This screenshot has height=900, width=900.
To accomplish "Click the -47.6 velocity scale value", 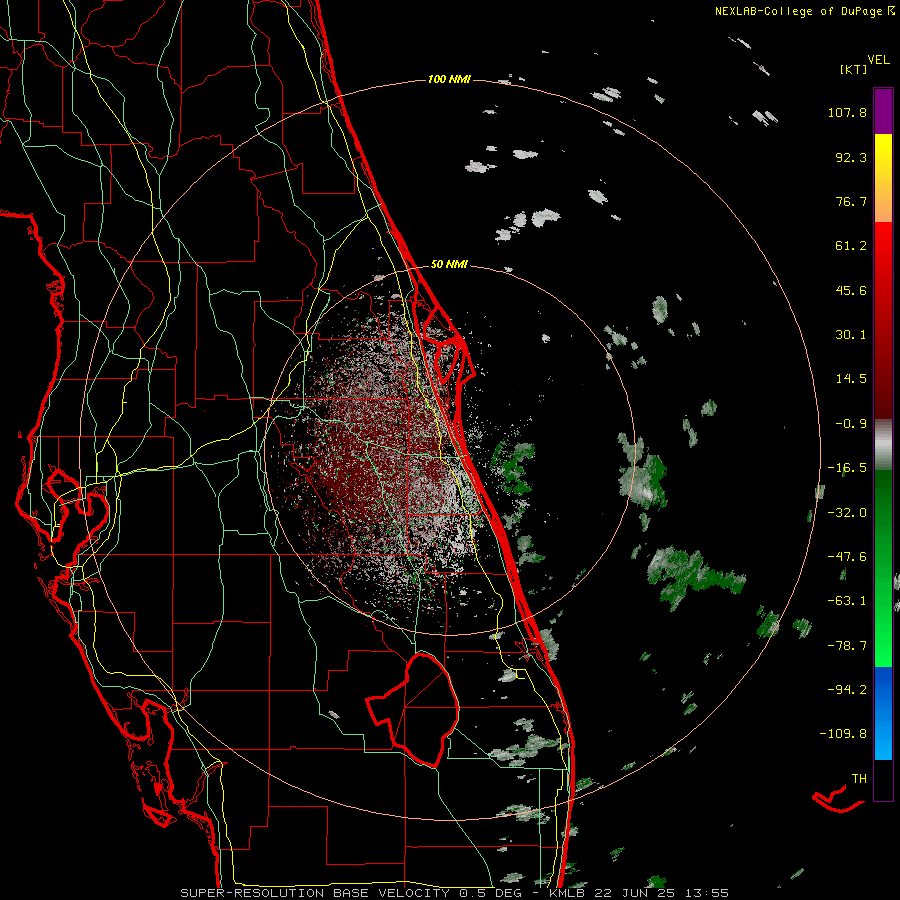I will pos(847,557).
